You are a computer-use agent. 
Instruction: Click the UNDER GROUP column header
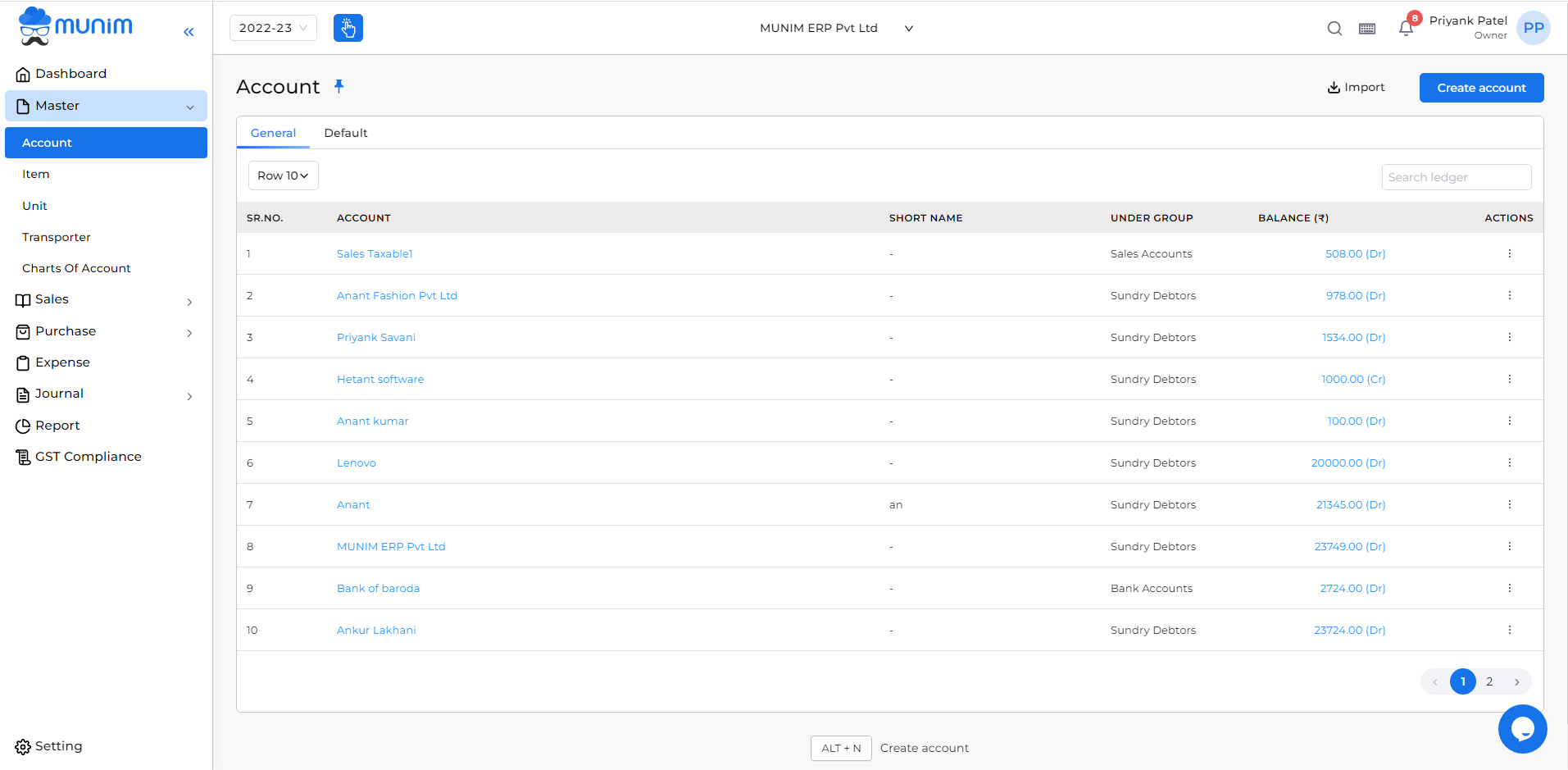1152,218
